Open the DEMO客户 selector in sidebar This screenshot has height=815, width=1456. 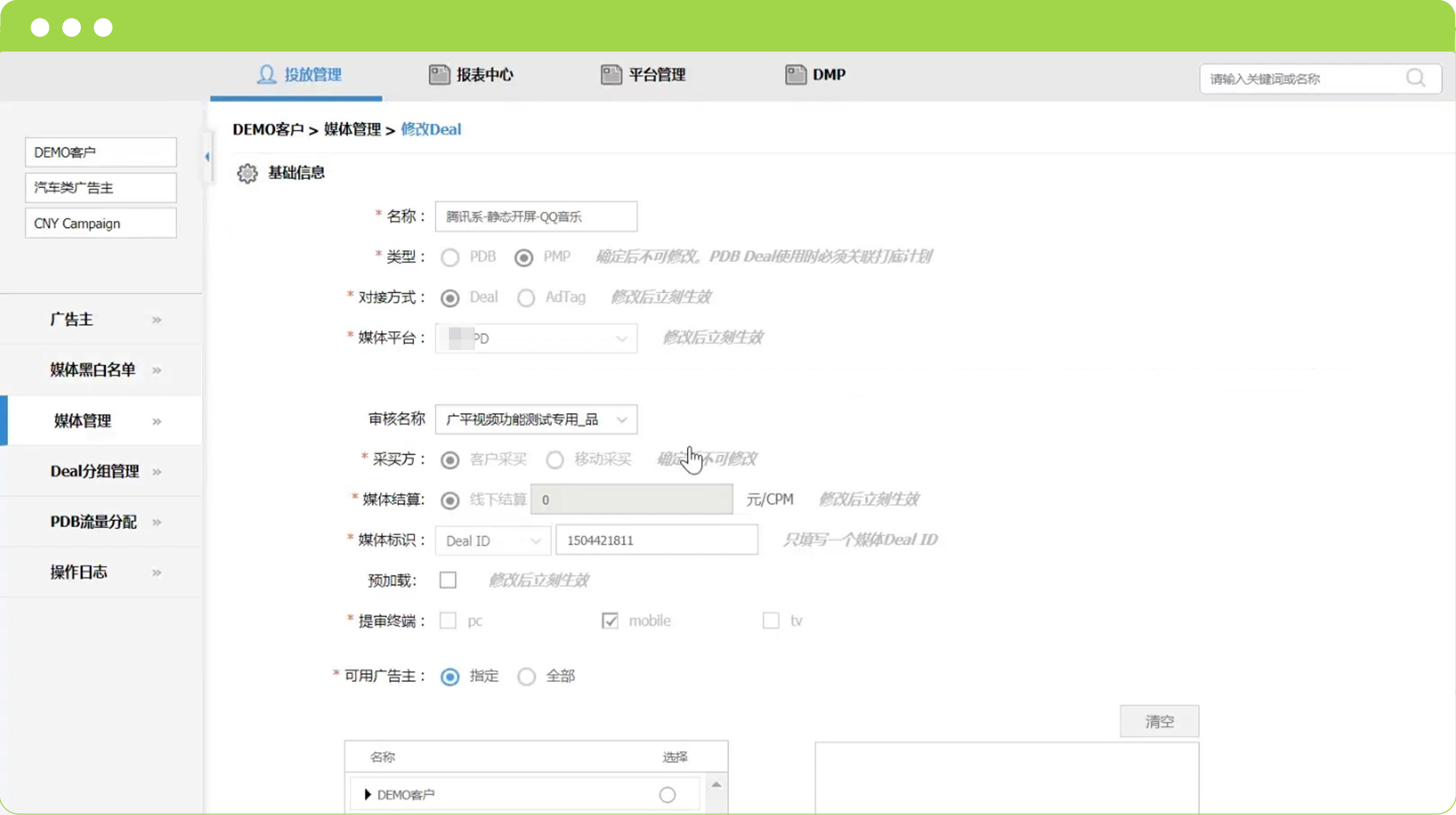point(101,152)
